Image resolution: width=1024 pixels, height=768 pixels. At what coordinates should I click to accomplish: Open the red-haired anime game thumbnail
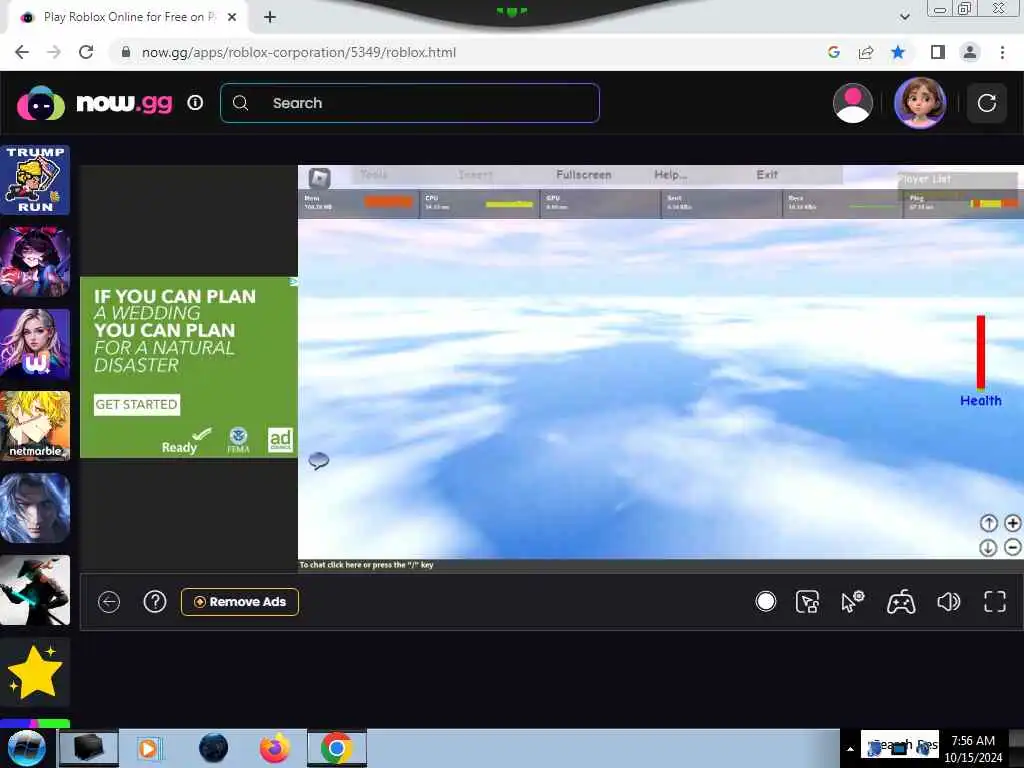point(35,262)
